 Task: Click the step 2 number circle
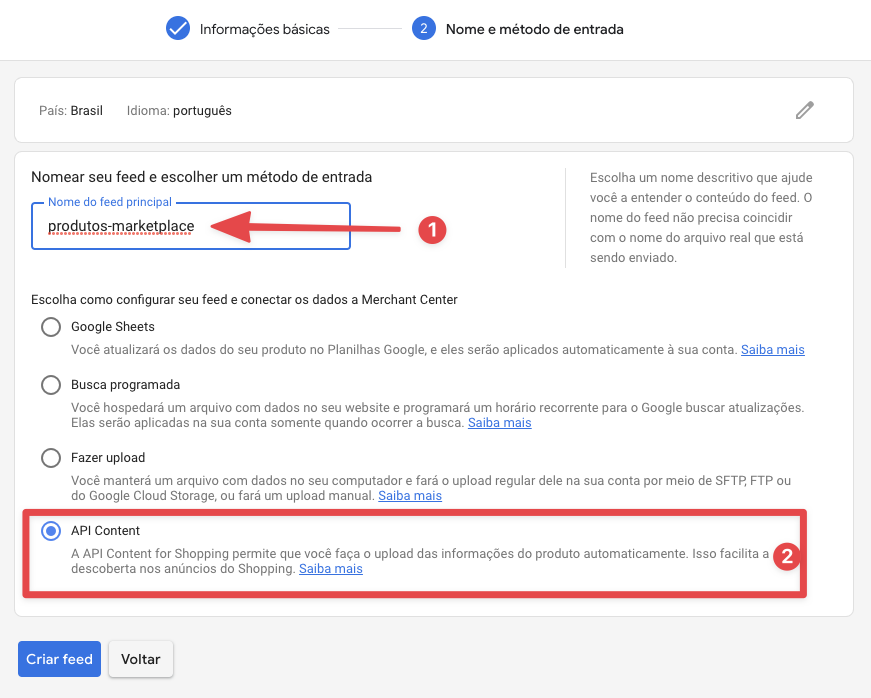click(423, 29)
